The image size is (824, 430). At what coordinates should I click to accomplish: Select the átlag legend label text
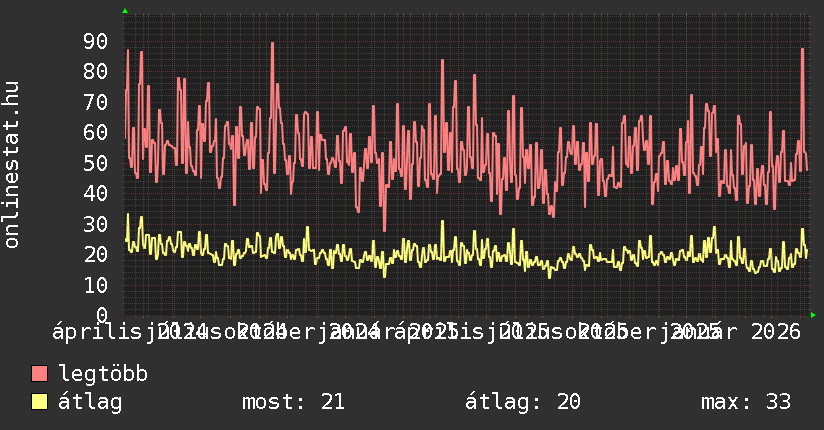click(x=90, y=402)
